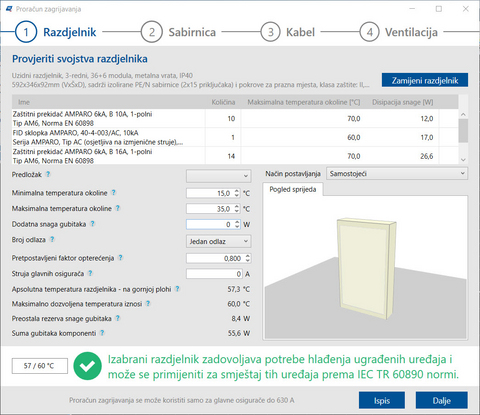480x415 pixels.
Task: Decrease Minimalna temperatura okoline with down arrow
Action: click(237, 195)
